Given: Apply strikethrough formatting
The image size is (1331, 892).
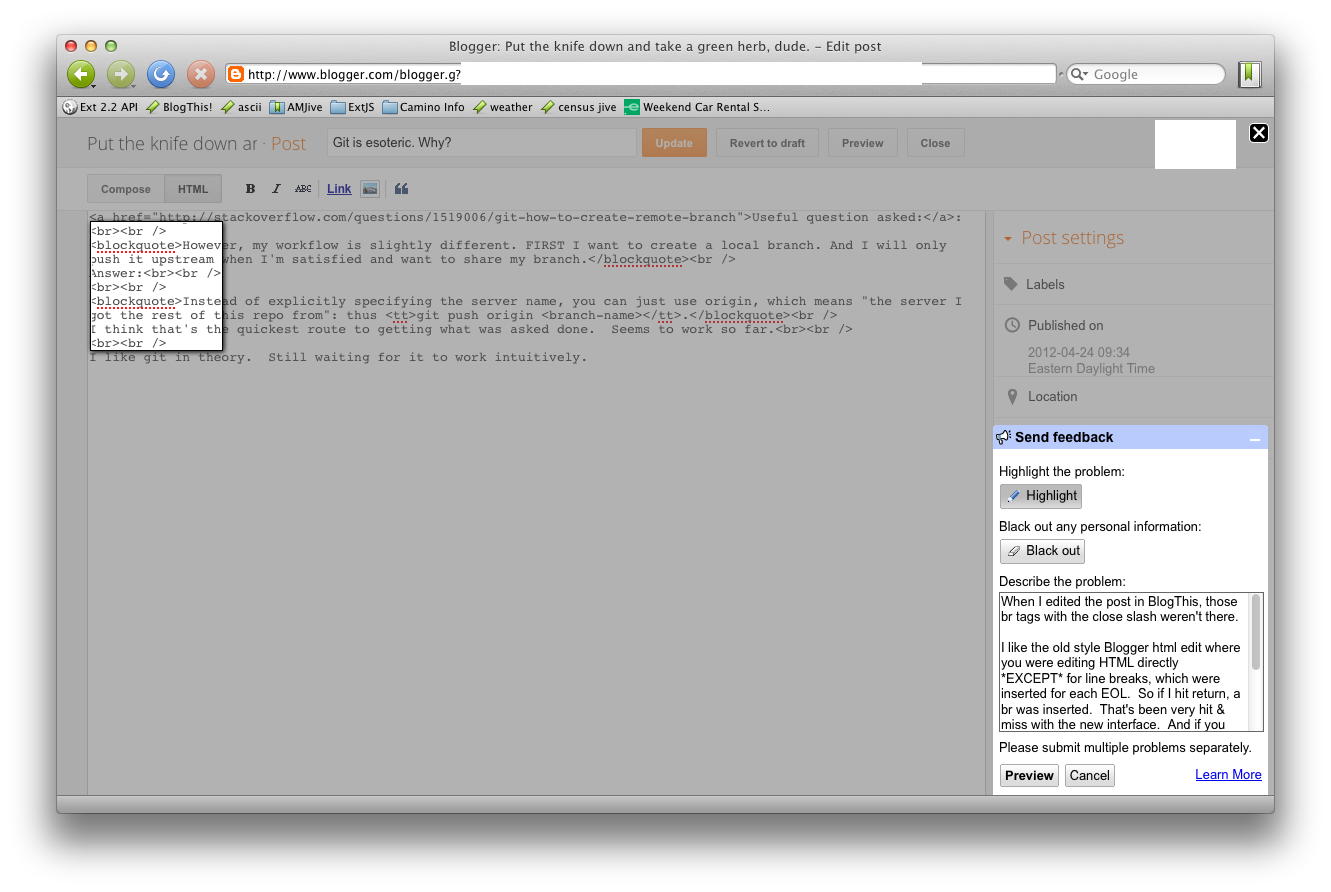Looking at the screenshot, I should pos(303,189).
